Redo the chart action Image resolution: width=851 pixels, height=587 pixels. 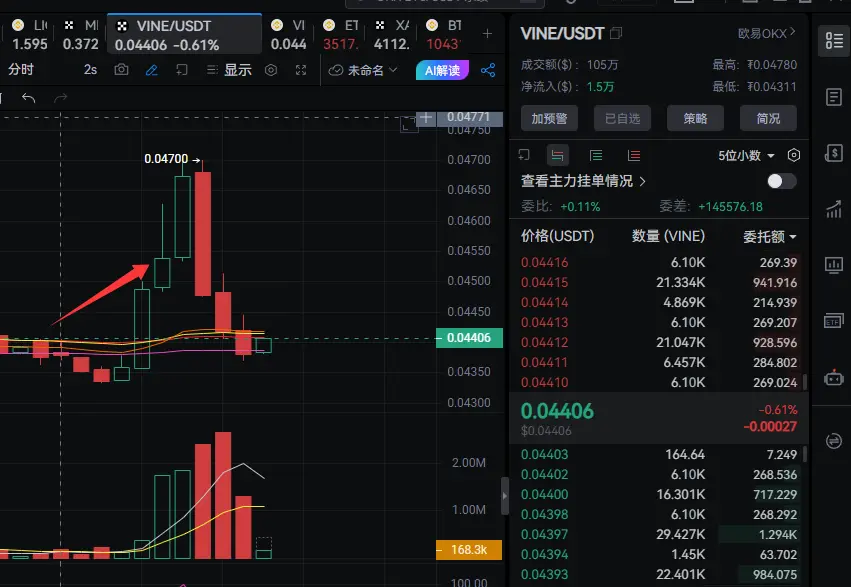pos(61,98)
